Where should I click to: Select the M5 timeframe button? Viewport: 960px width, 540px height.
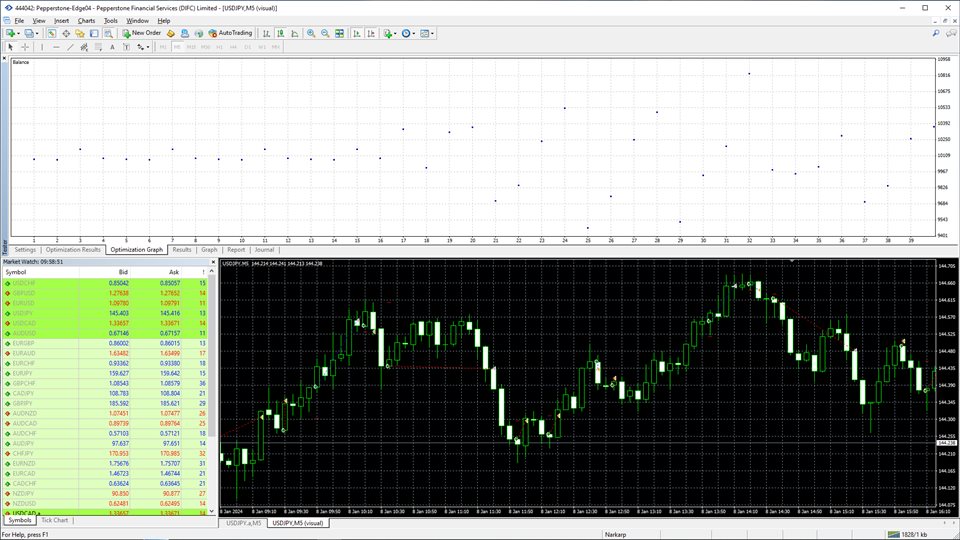(177, 47)
